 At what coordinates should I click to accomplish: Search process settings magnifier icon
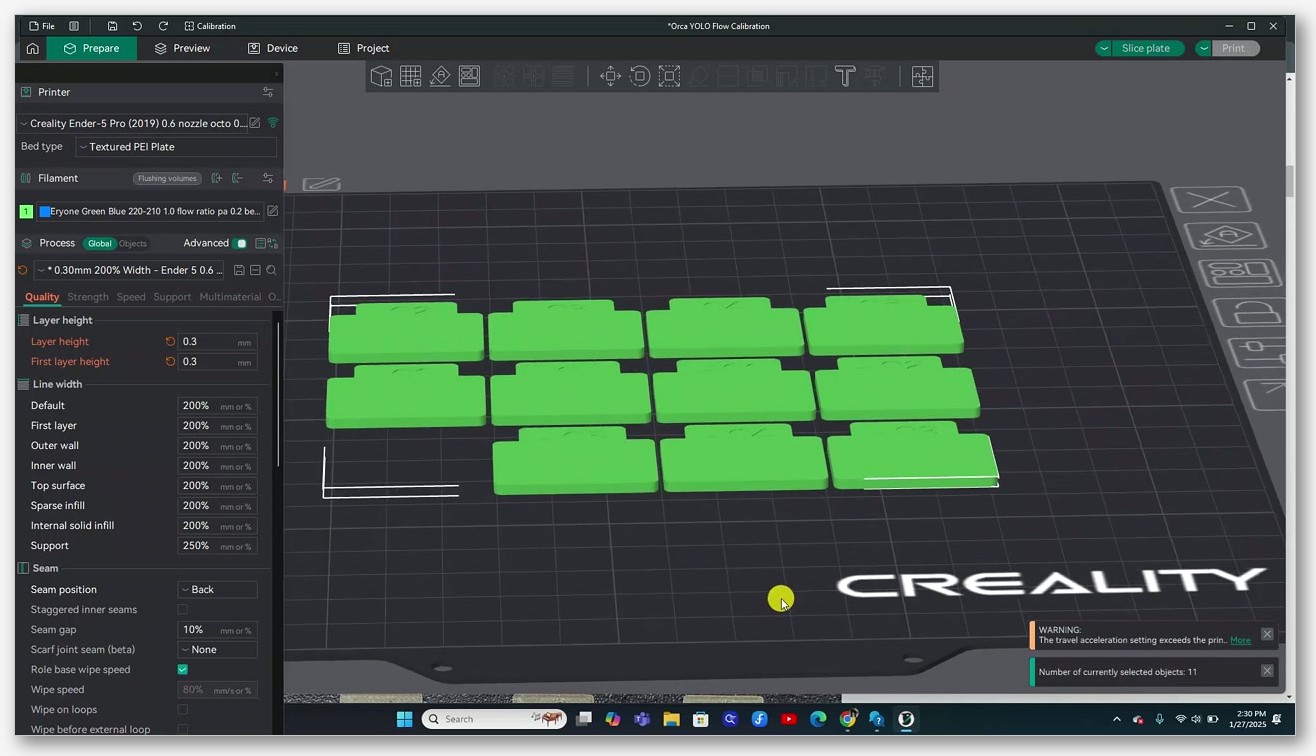tap(271, 270)
